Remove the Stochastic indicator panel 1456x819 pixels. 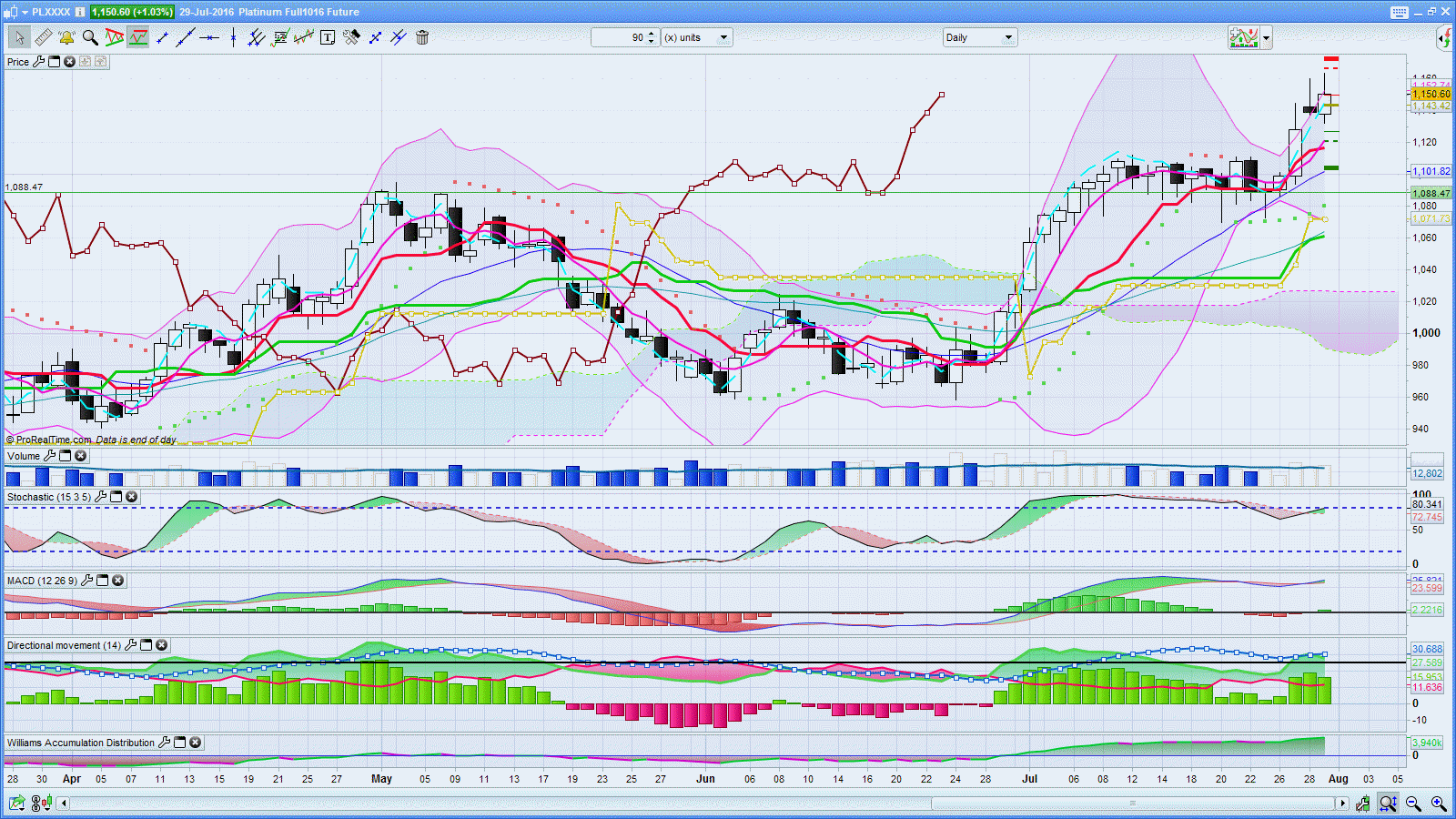click(132, 497)
